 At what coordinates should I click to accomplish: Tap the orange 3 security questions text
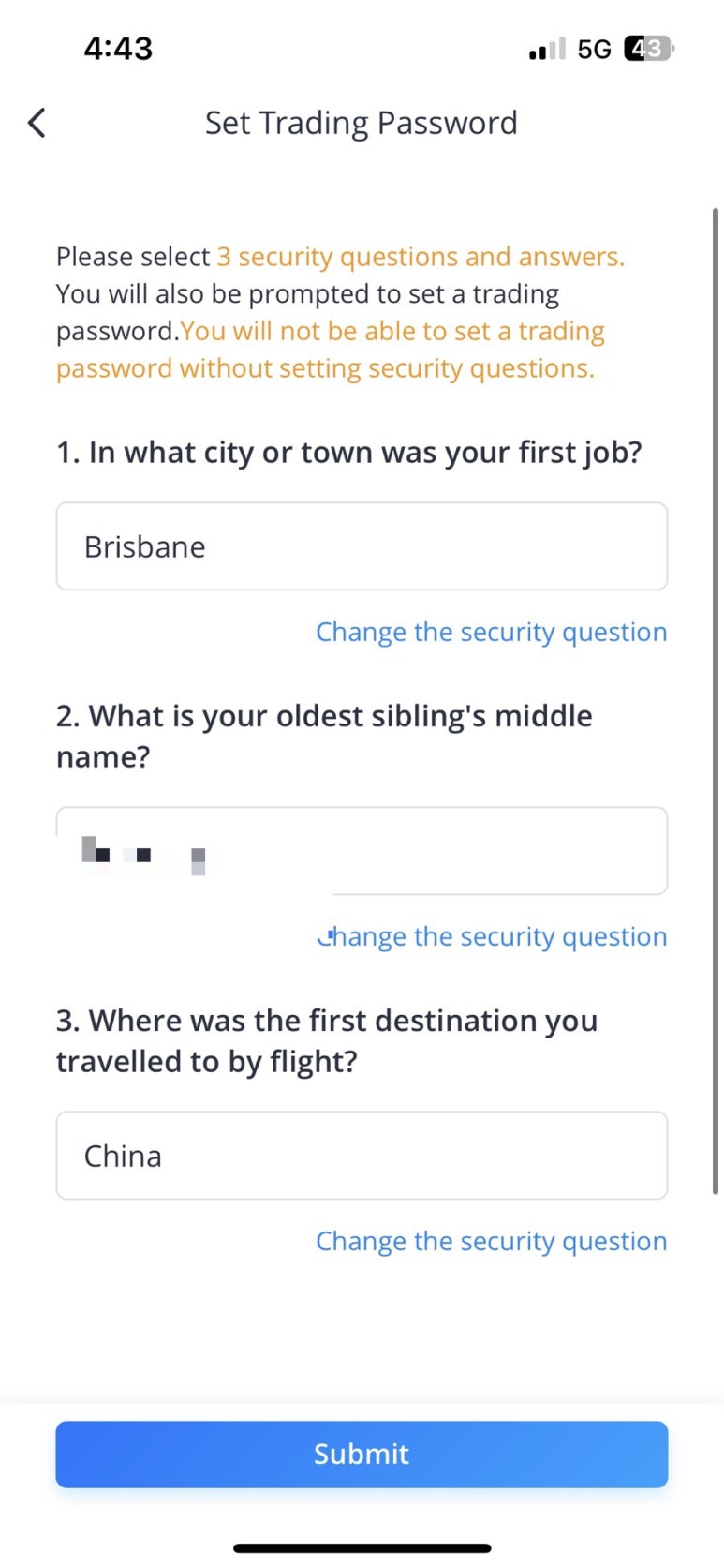421,257
